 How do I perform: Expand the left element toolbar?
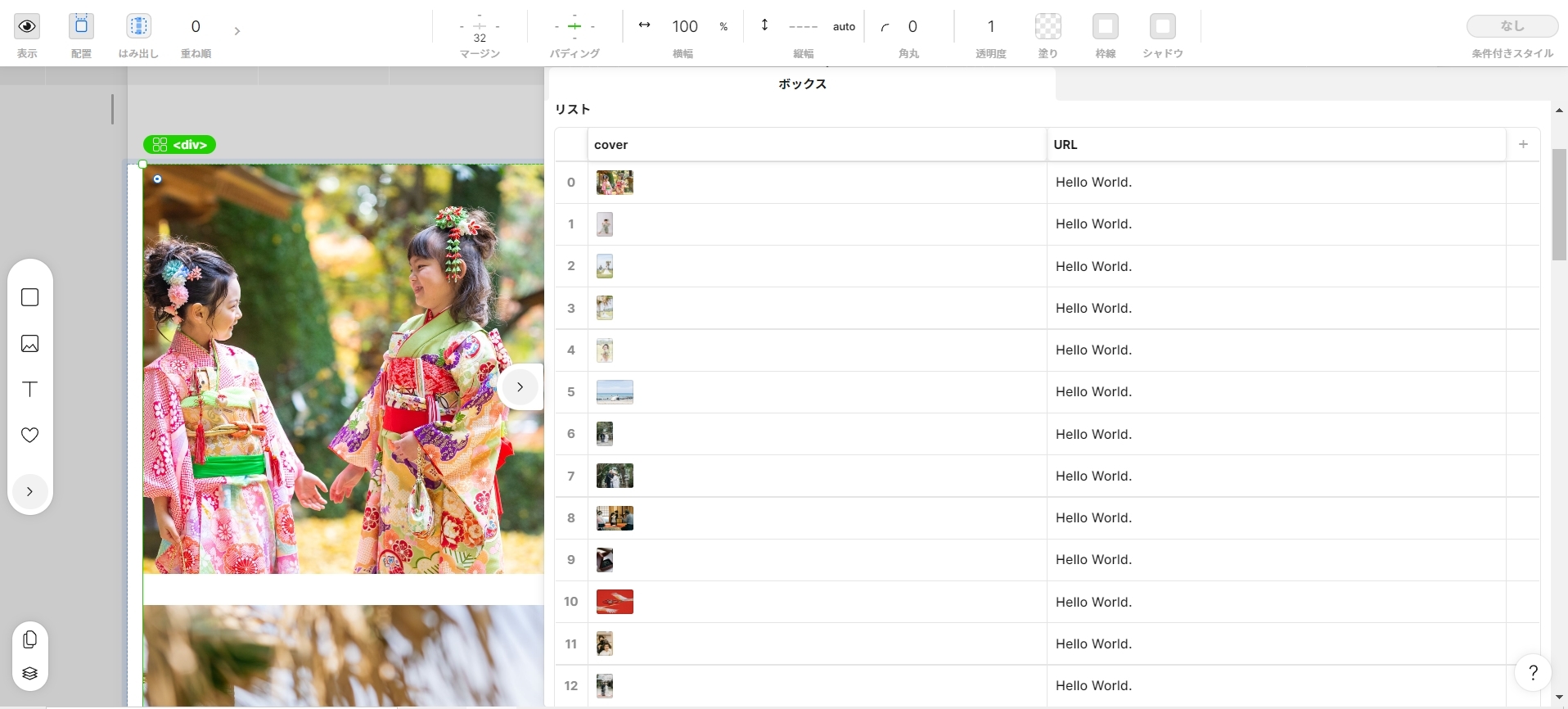tap(29, 491)
